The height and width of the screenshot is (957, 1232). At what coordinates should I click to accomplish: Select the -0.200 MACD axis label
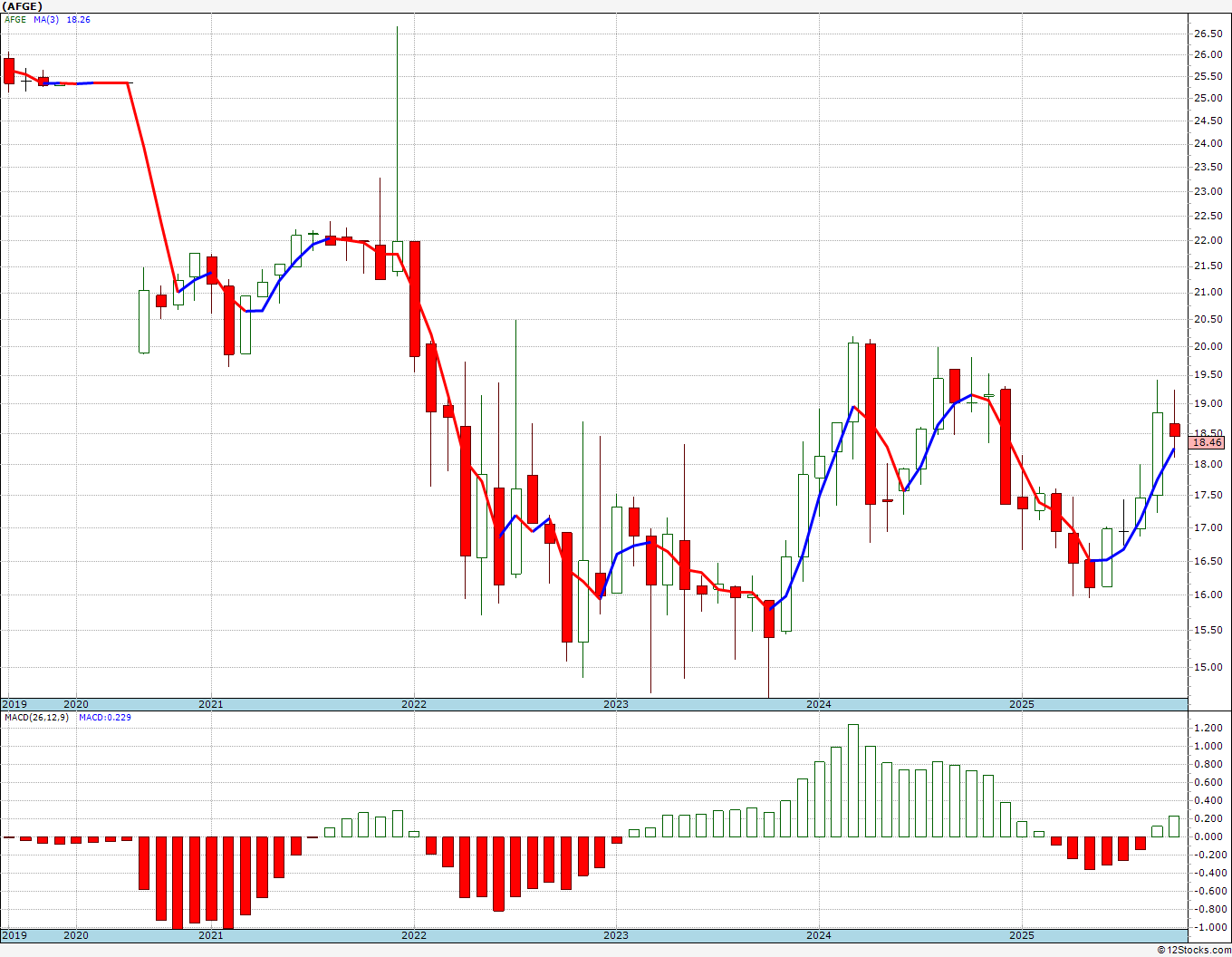tap(1208, 855)
